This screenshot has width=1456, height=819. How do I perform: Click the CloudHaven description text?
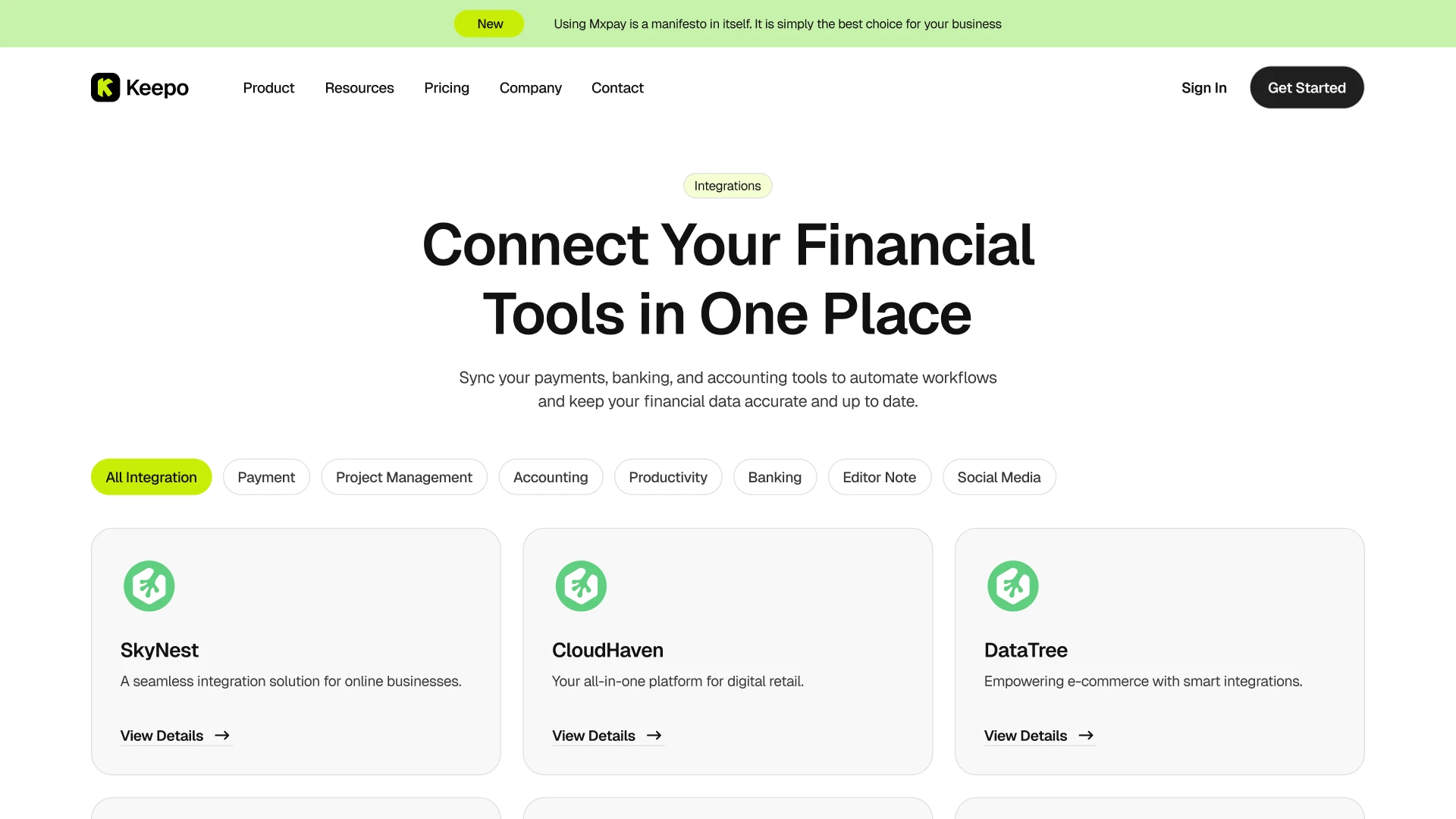pos(678,681)
